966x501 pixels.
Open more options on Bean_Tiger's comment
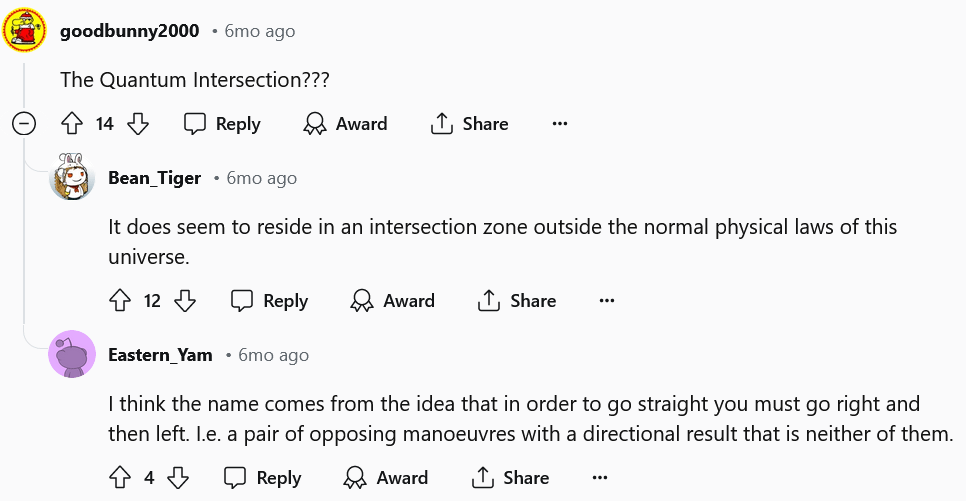tap(607, 301)
